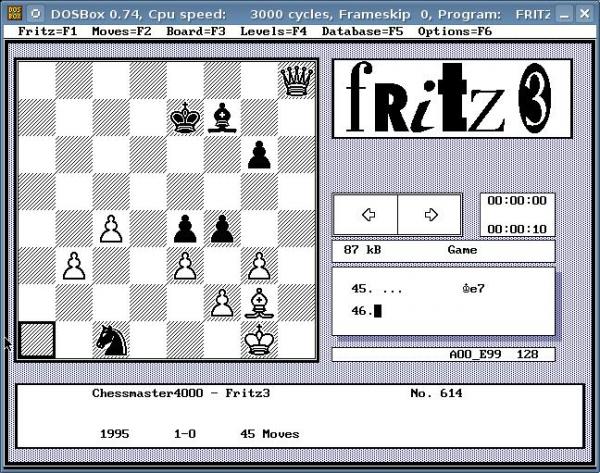
Task: Open the Board=F3 menu
Action: click(x=196, y=31)
